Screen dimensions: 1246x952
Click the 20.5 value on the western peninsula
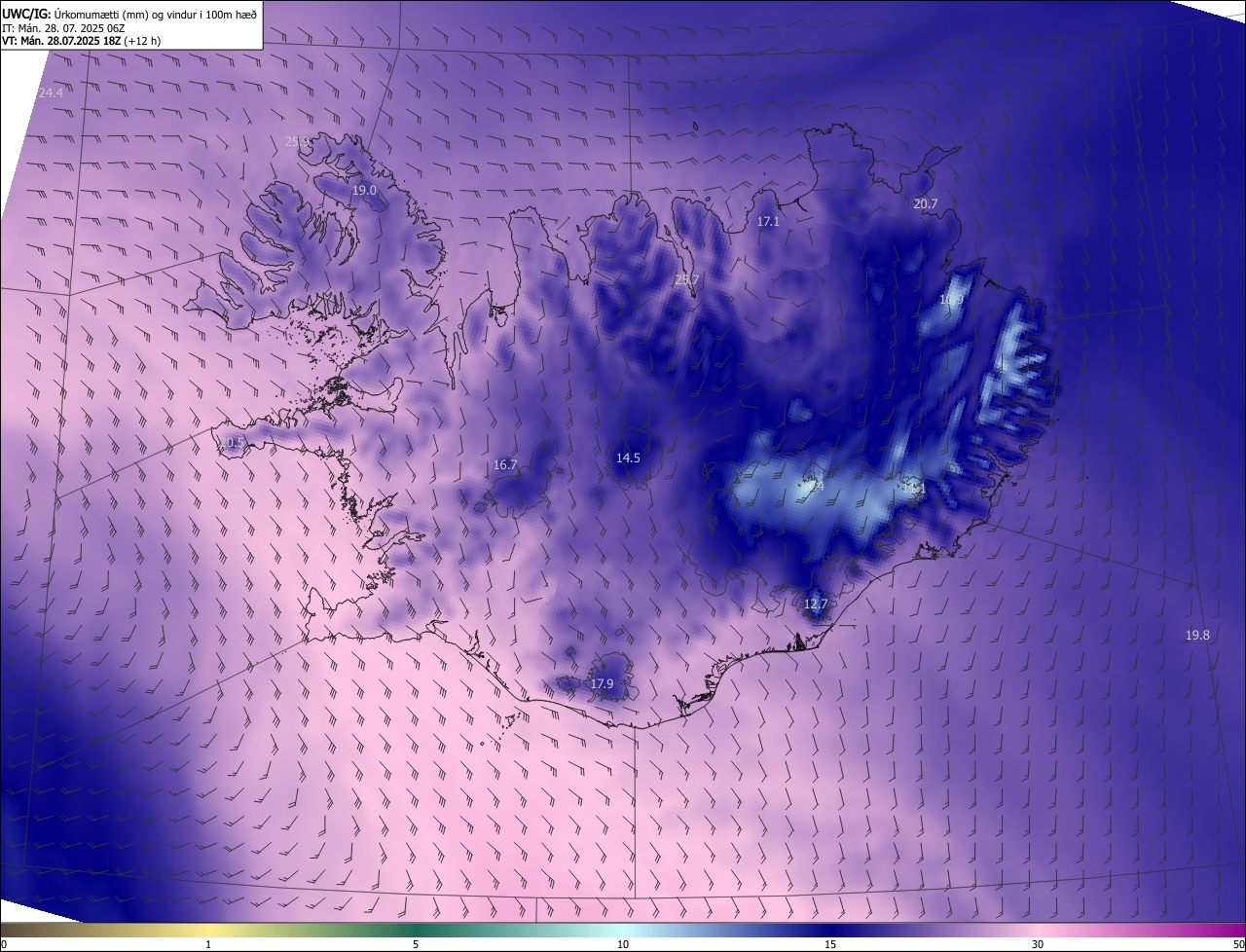[x=232, y=443]
